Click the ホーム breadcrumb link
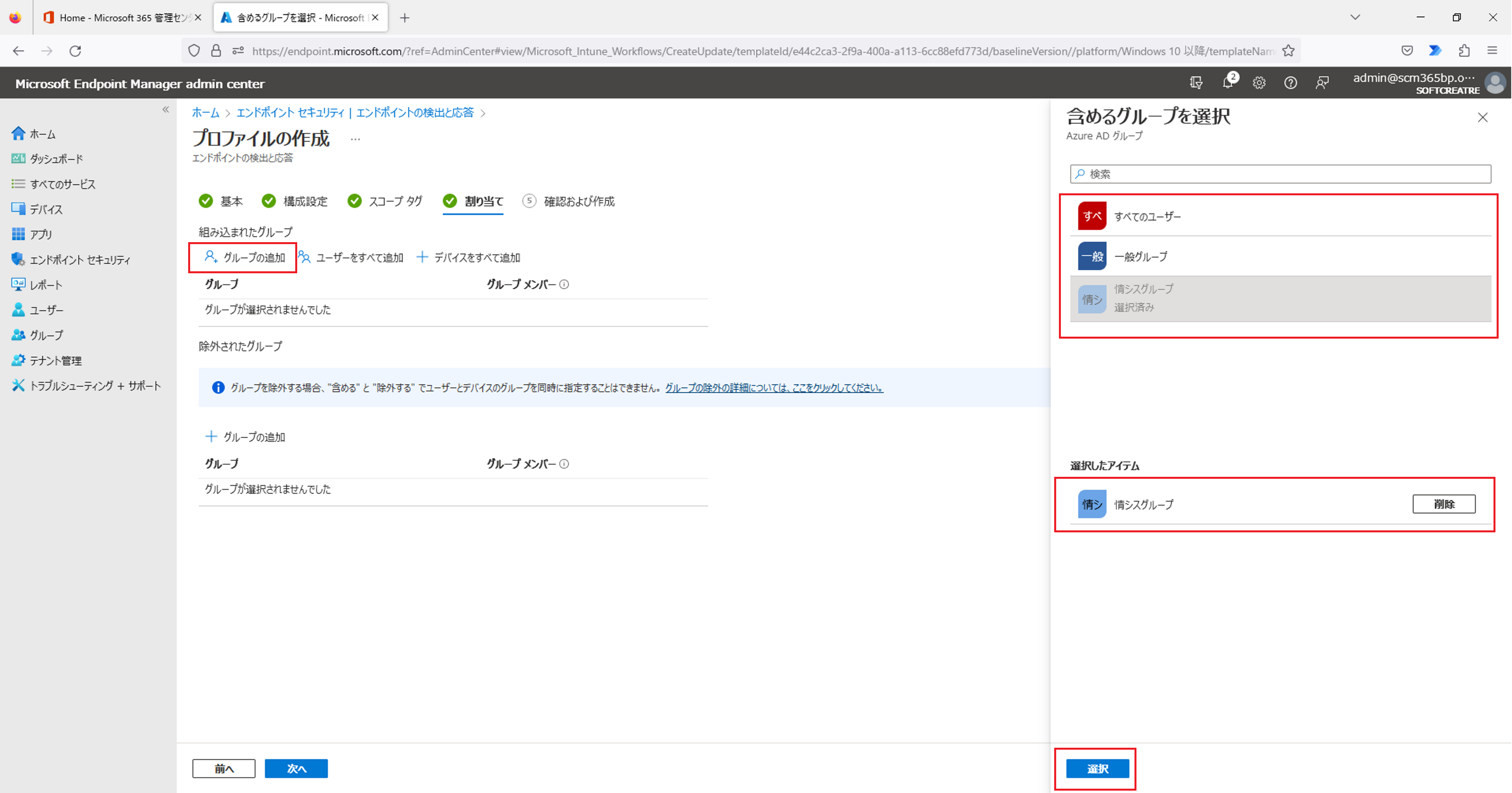1512x793 pixels. click(x=205, y=113)
